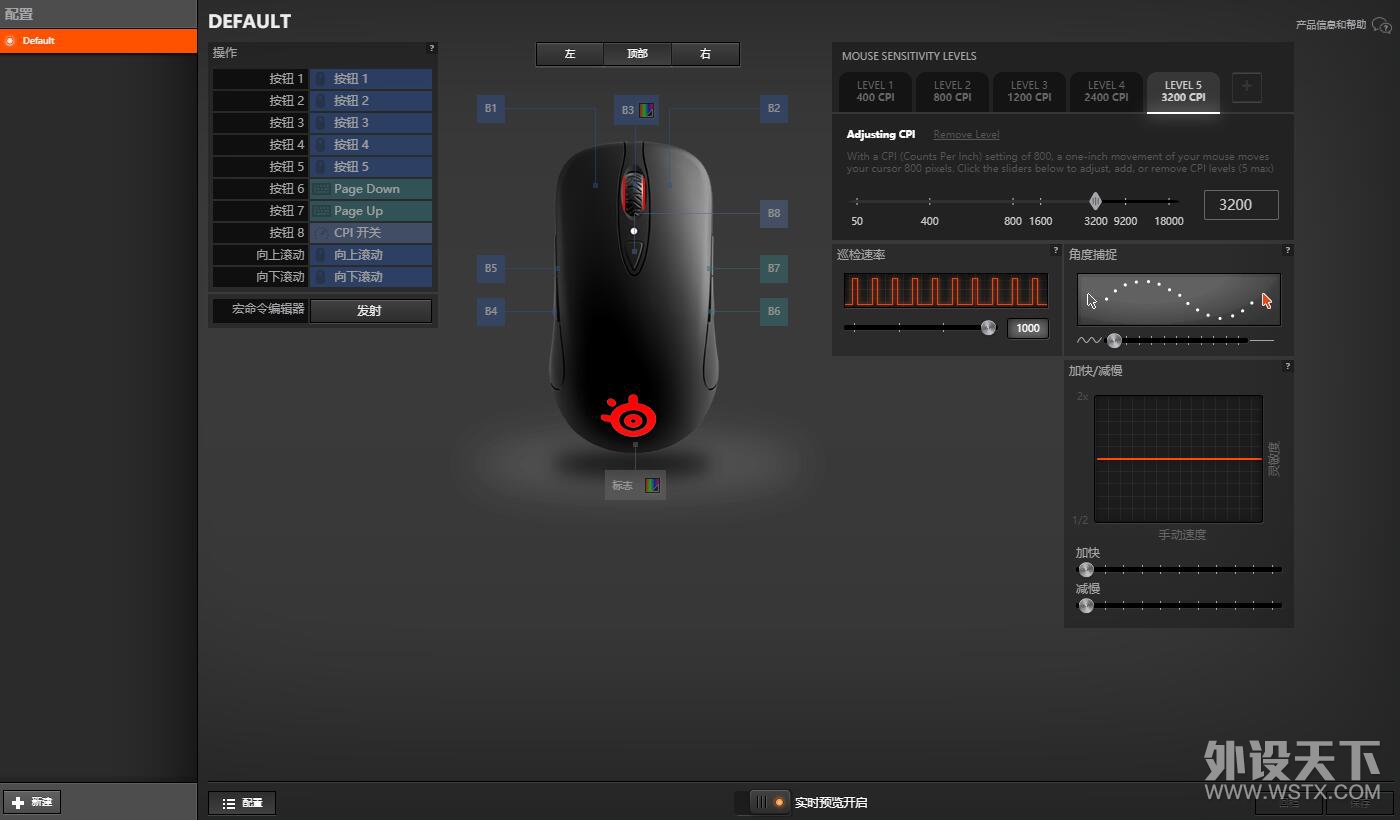The image size is (1400, 820).
Task: Click the polling rate value box 1000
Action: [x=1027, y=328]
